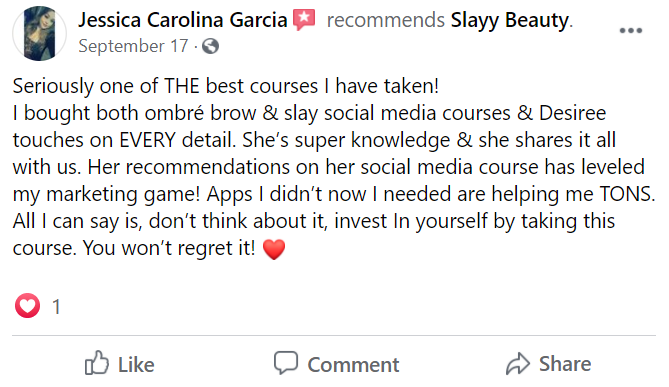Open the Slayy Beauty page link
669x387 pixels.
tap(510, 20)
